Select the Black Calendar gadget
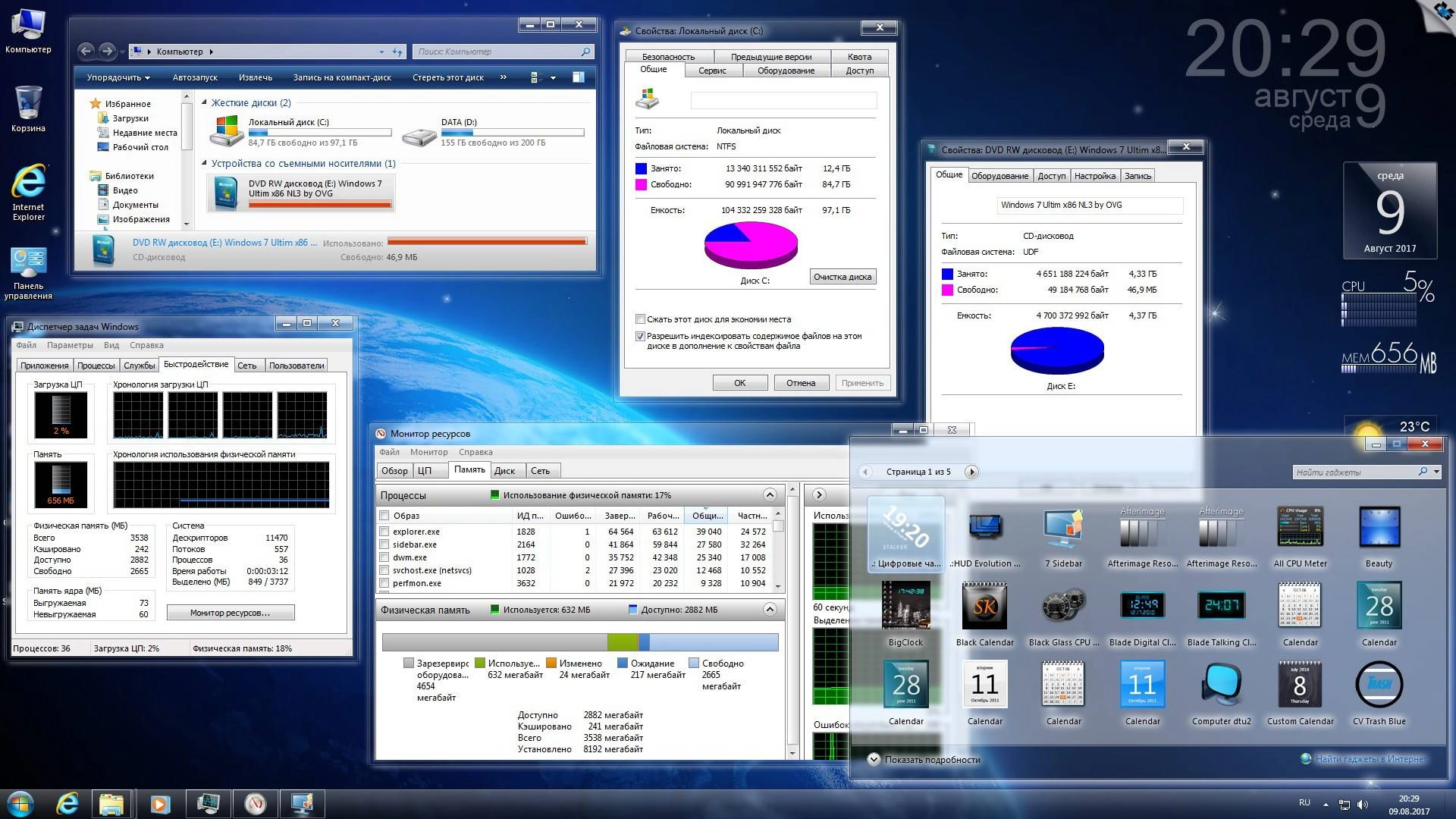 (x=984, y=612)
